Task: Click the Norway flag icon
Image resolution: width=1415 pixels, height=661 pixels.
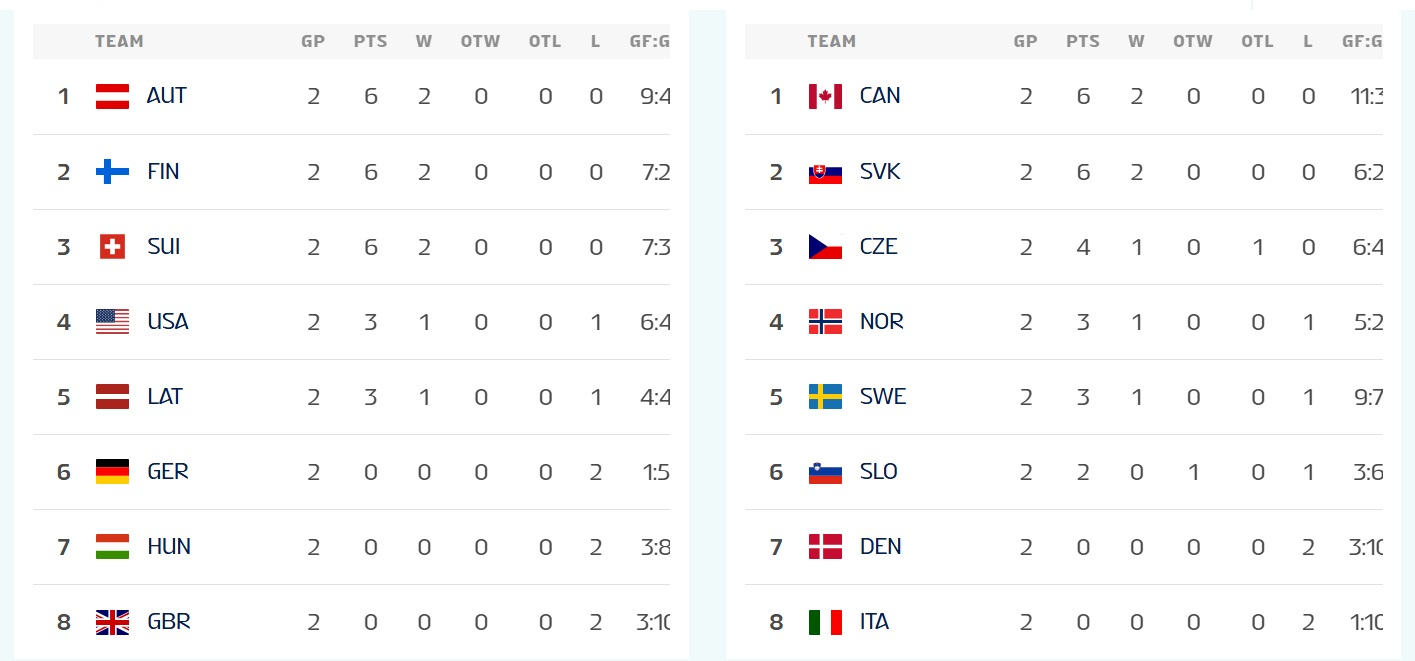Action: pos(825,321)
